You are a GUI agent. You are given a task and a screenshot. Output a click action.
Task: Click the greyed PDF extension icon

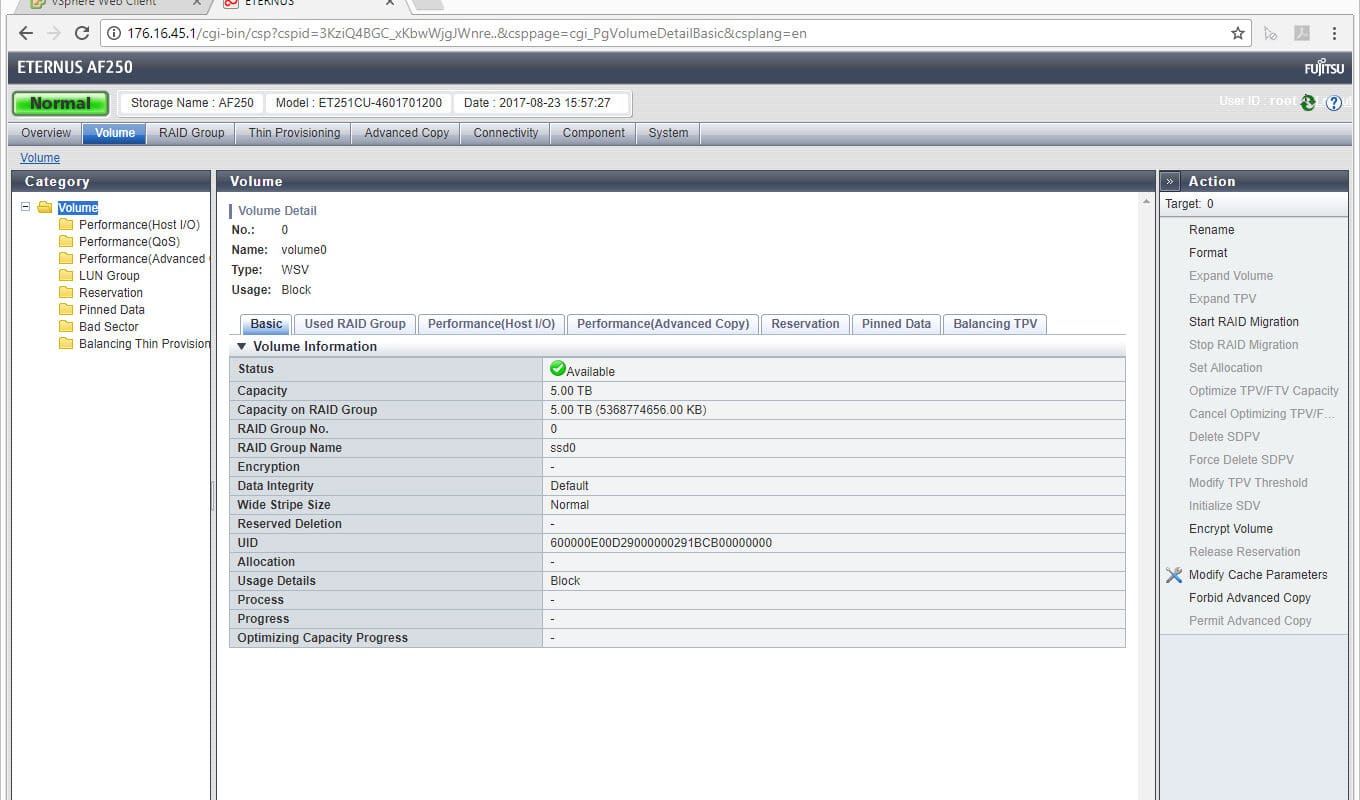click(x=1302, y=33)
